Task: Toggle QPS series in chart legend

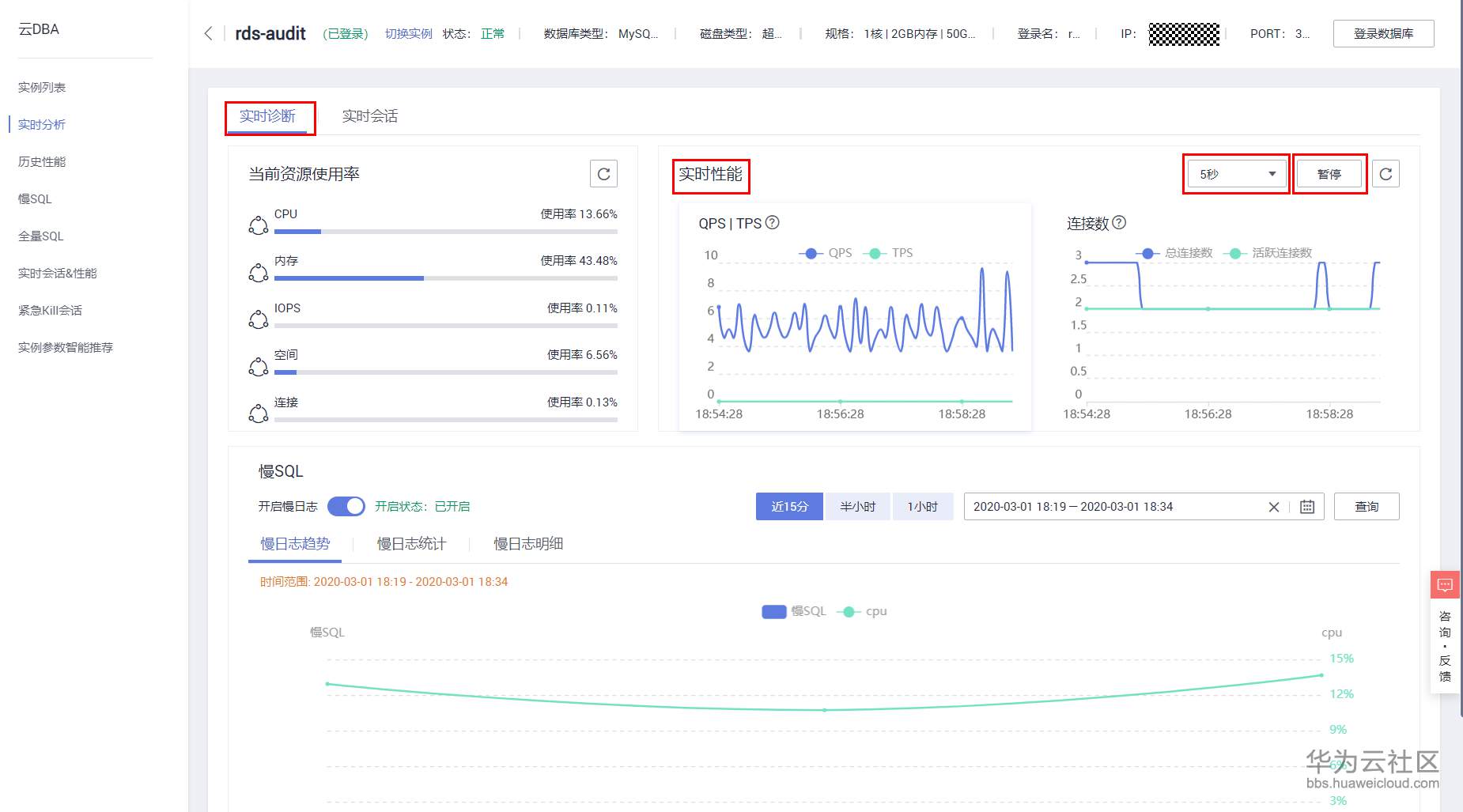Action: [x=826, y=253]
